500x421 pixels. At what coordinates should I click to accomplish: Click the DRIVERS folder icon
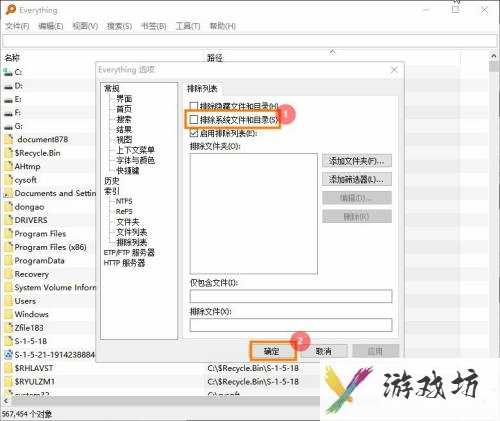(9, 220)
